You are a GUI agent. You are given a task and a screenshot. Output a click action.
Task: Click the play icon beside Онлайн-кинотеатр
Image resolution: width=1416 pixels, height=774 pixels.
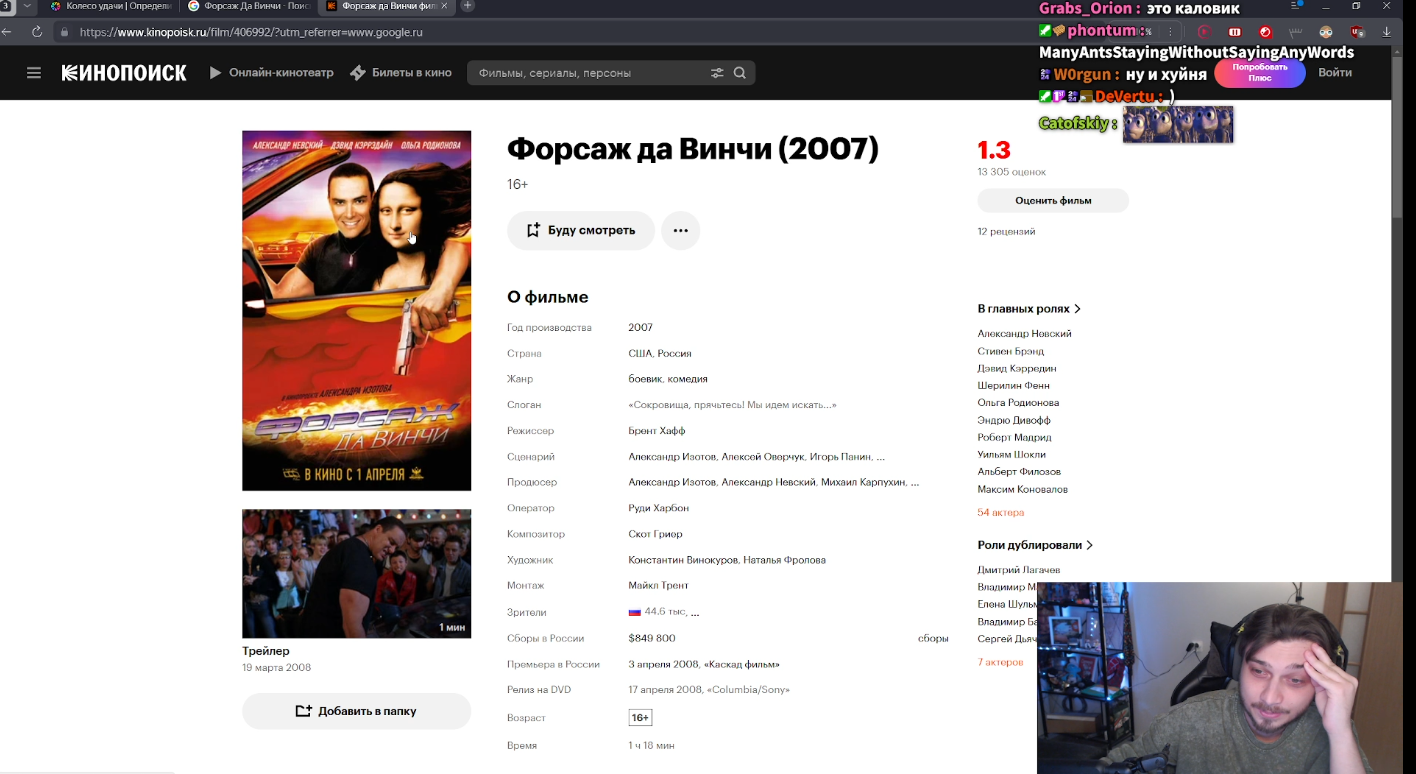pos(215,73)
